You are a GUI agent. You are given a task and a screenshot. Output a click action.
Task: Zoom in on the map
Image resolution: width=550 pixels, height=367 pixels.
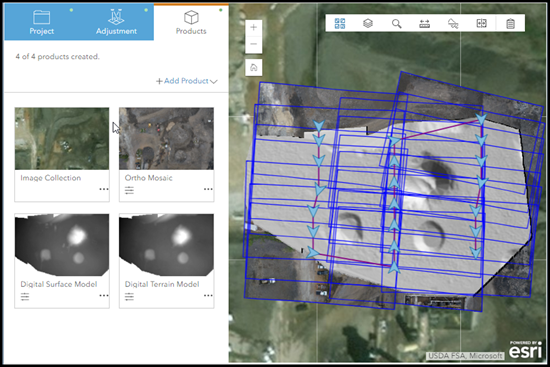click(254, 27)
